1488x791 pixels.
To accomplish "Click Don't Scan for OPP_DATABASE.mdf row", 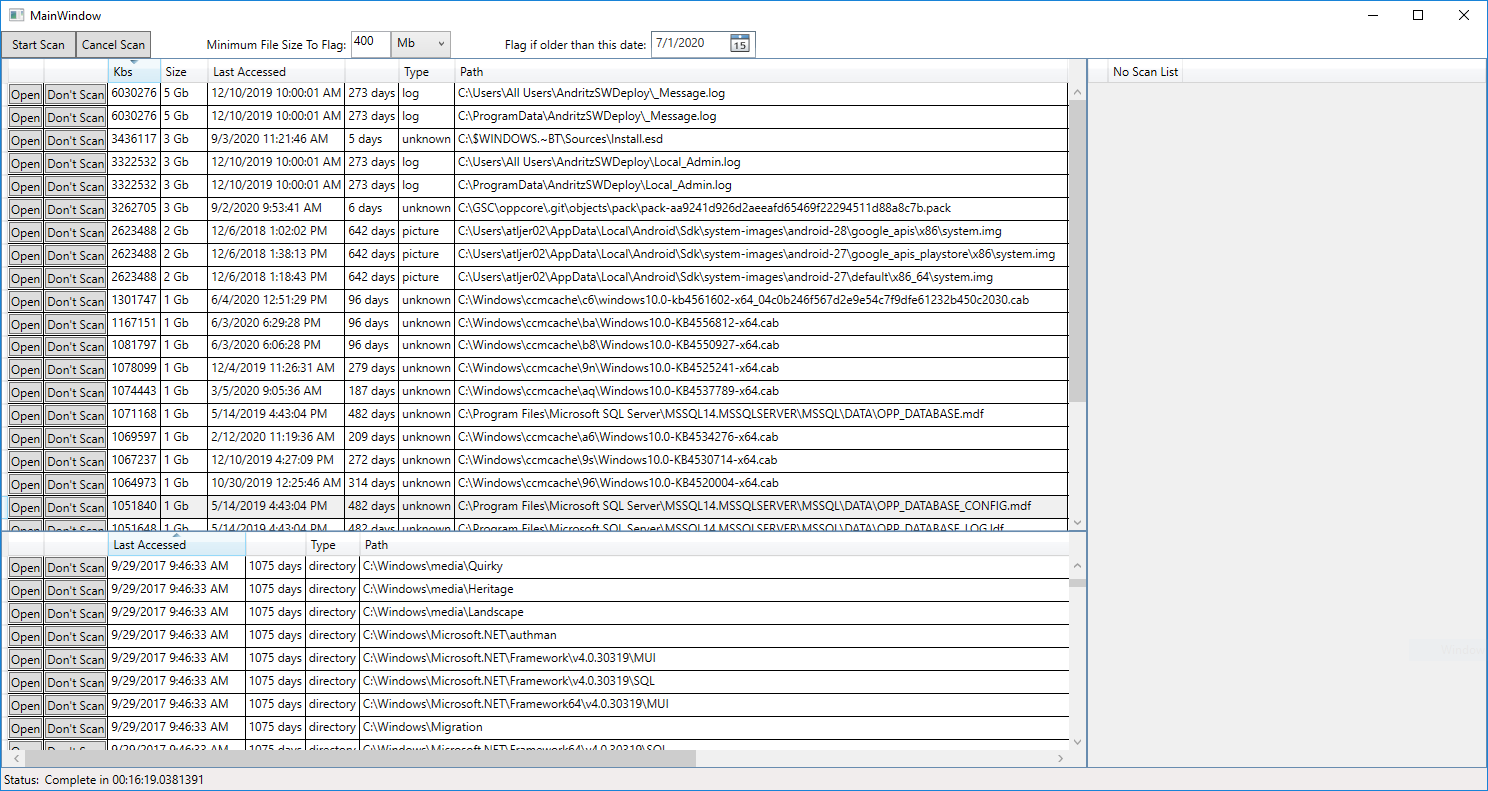I will (x=76, y=415).
